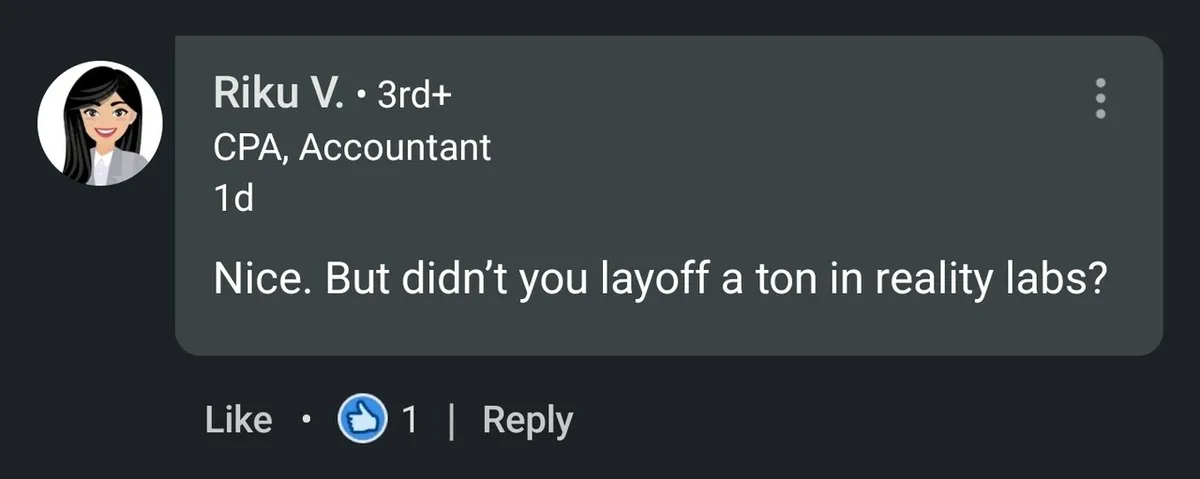The height and width of the screenshot is (479, 1200).
Task: Click the "3rd+" connection degree label
Action: click(416, 96)
